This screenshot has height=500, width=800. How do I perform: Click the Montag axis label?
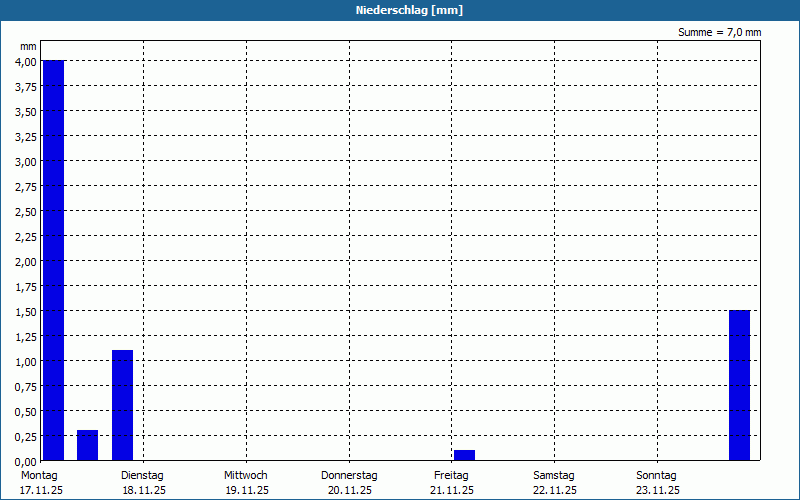click(x=39, y=476)
